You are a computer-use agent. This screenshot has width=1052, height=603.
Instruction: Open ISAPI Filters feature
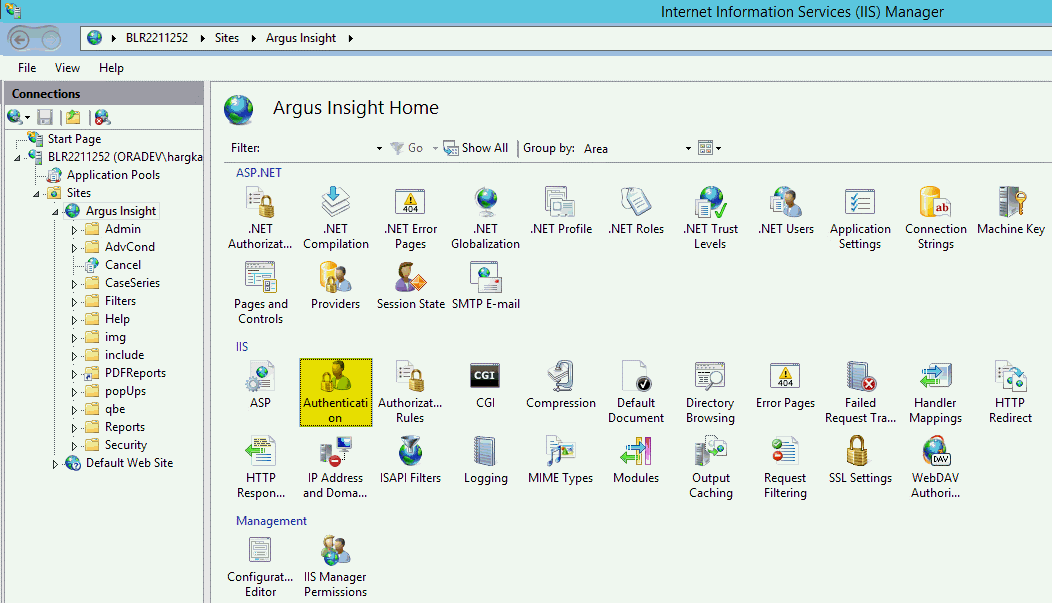pos(410,459)
